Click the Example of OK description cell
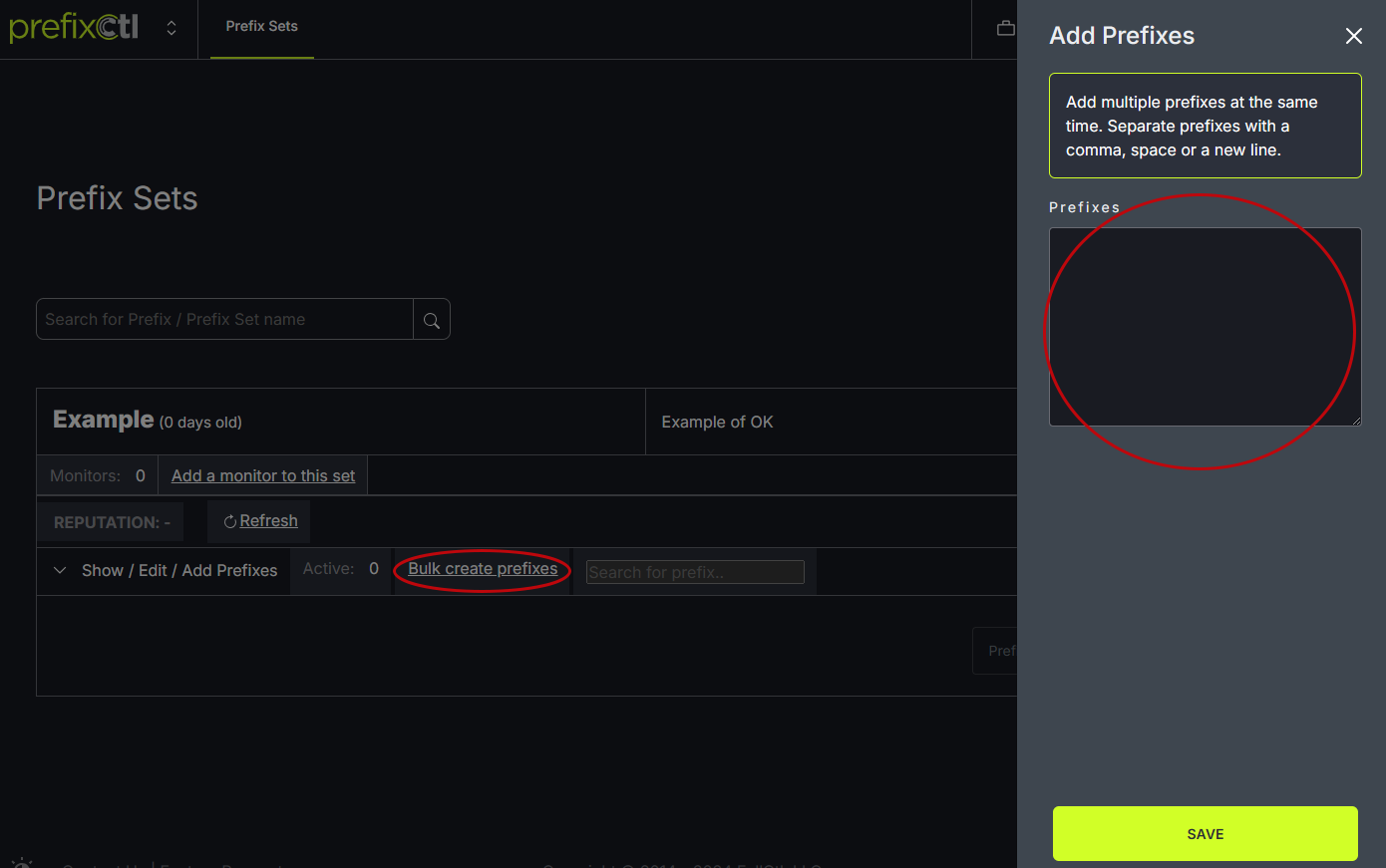The height and width of the screenshot is (868, 1386). click(x=717, y=423)
